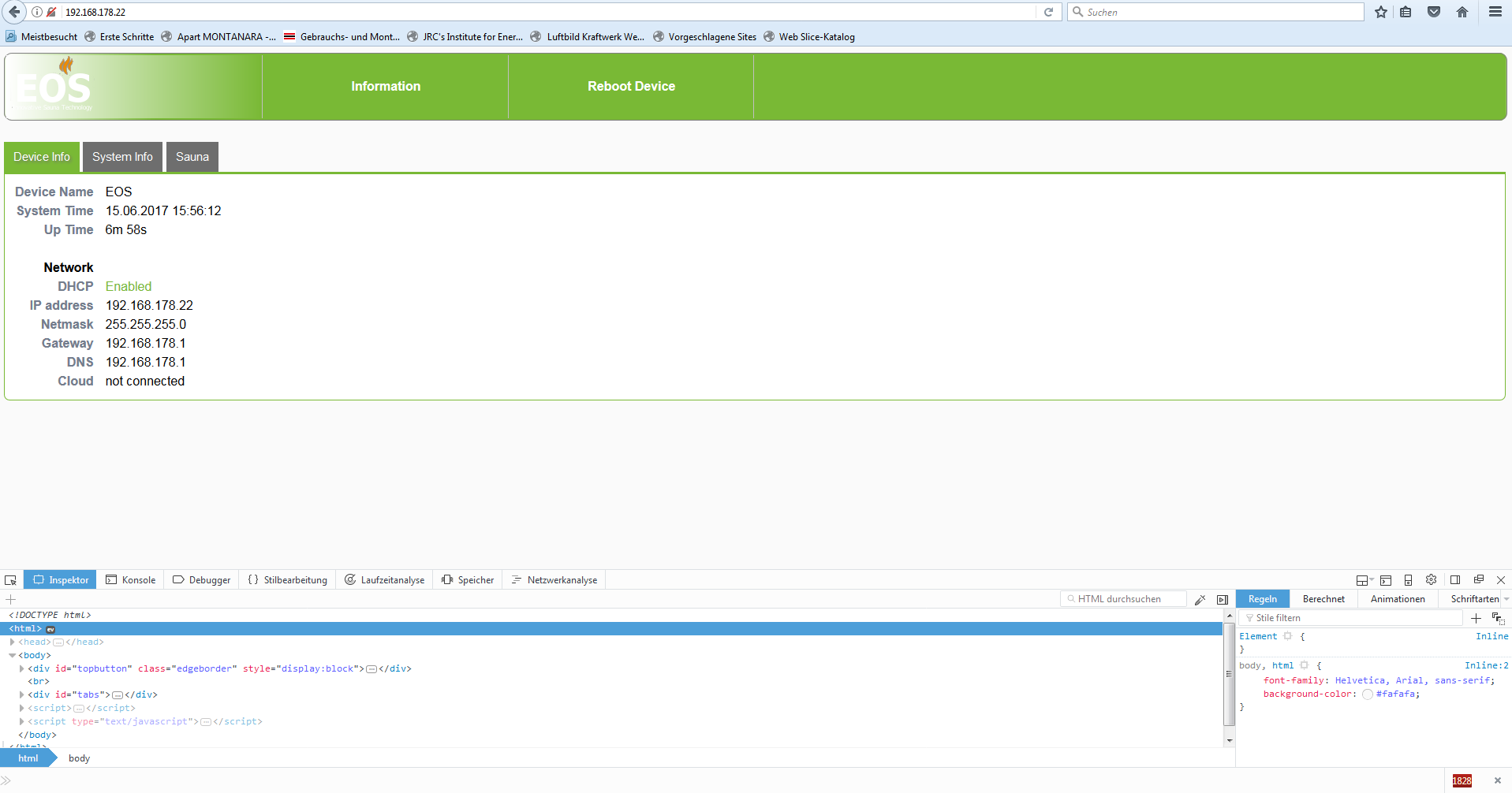Open the Pocket icon
Screen dimensions: 1512x793
[x=1434, y=12]
